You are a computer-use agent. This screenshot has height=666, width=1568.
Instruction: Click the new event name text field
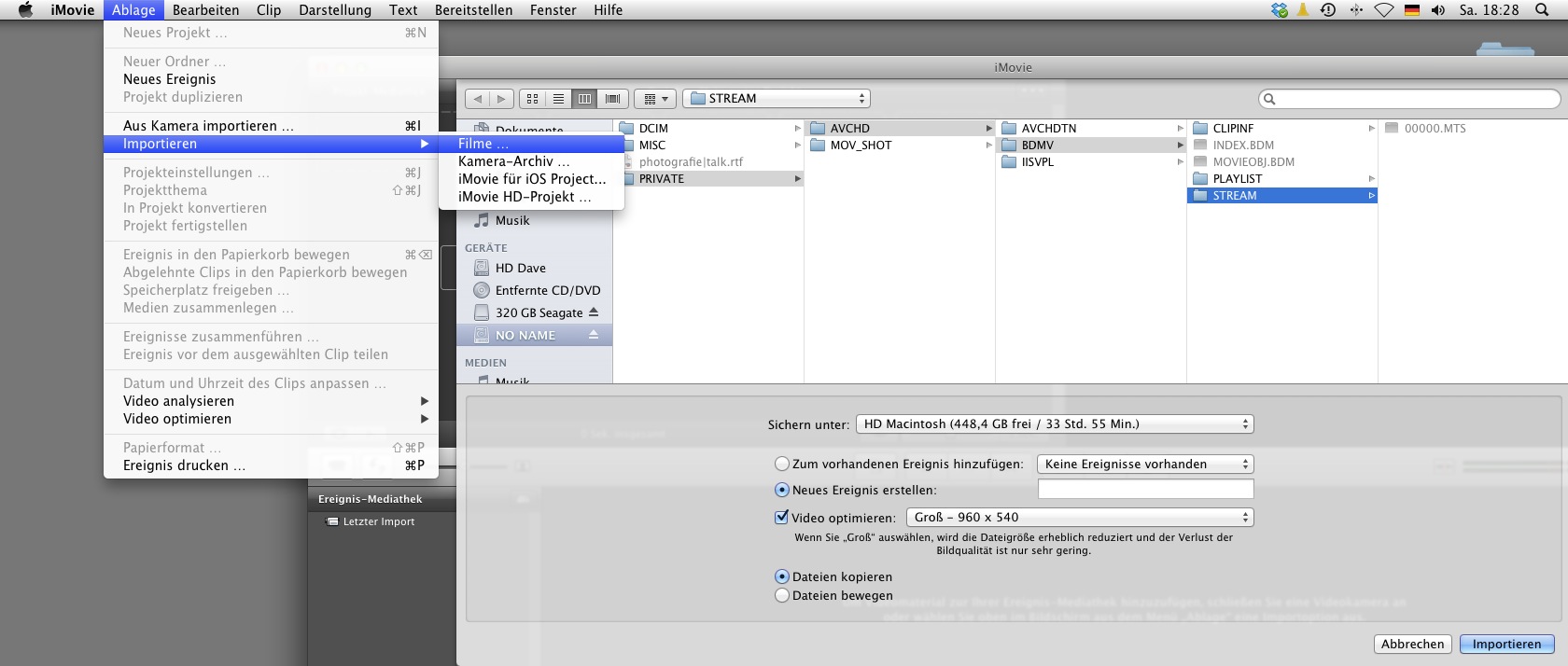tap(1145, 490)
